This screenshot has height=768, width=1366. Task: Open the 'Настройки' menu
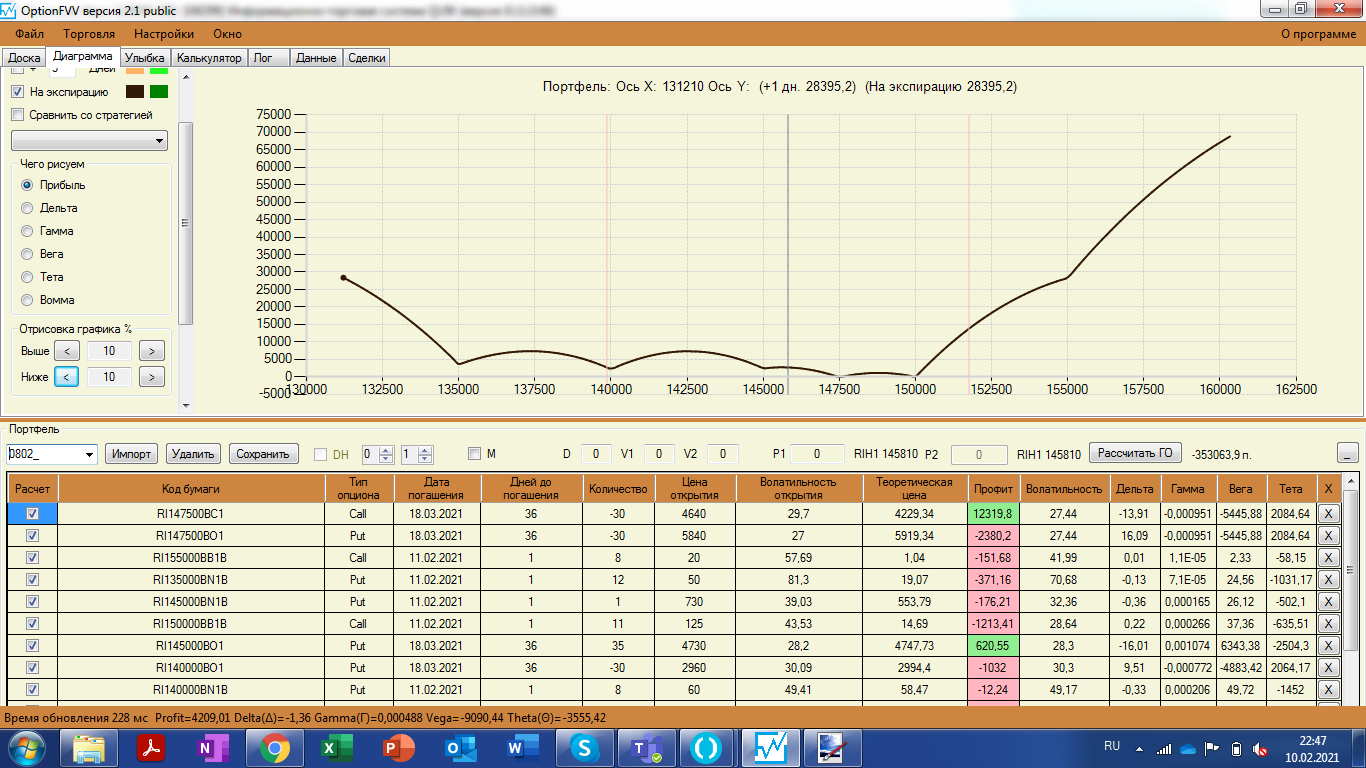click(x=164, y=34)
